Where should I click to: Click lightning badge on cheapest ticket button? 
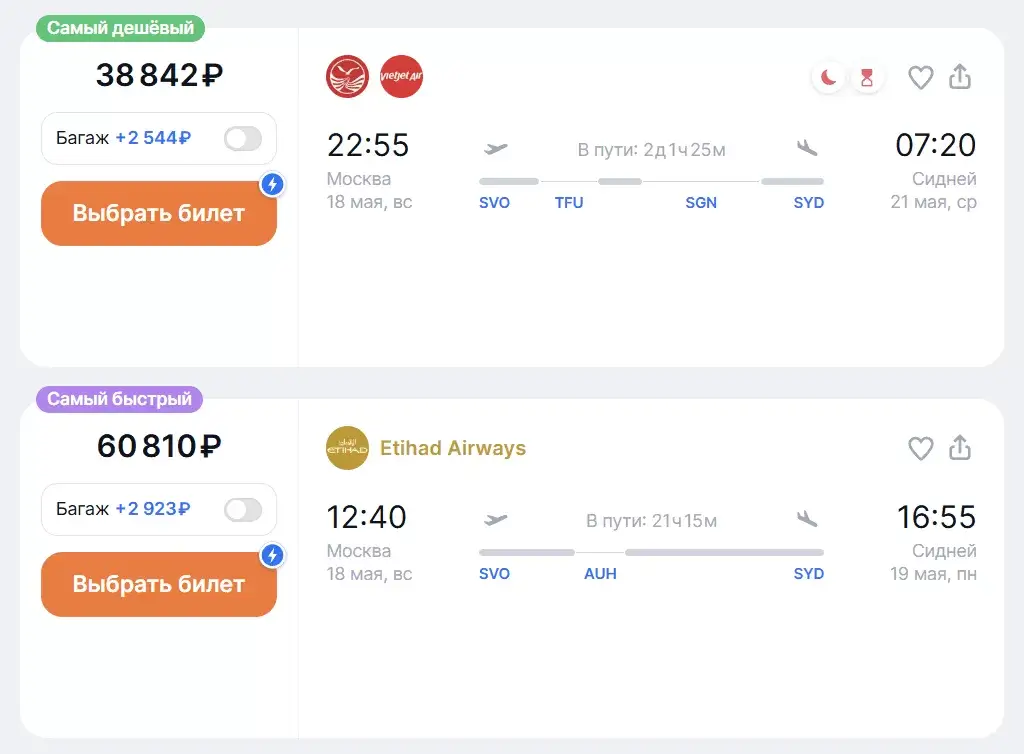tap(272, 184)
